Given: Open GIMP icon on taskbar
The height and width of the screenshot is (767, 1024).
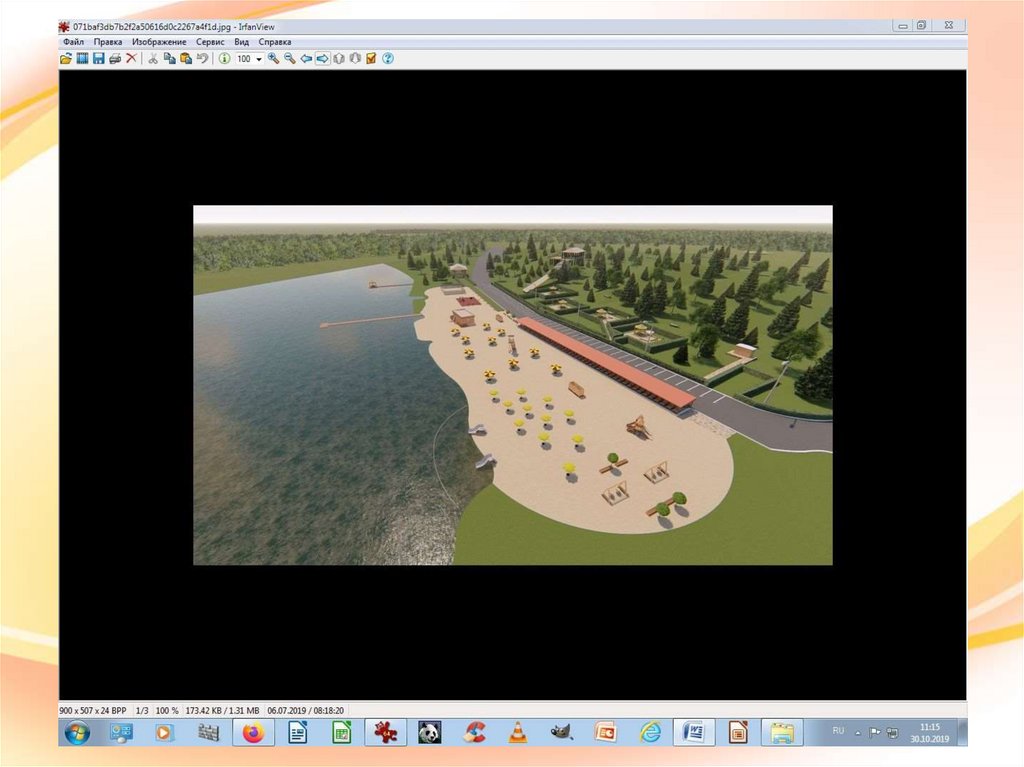Looking at the screenshot, I should click(x=562, y=733).
